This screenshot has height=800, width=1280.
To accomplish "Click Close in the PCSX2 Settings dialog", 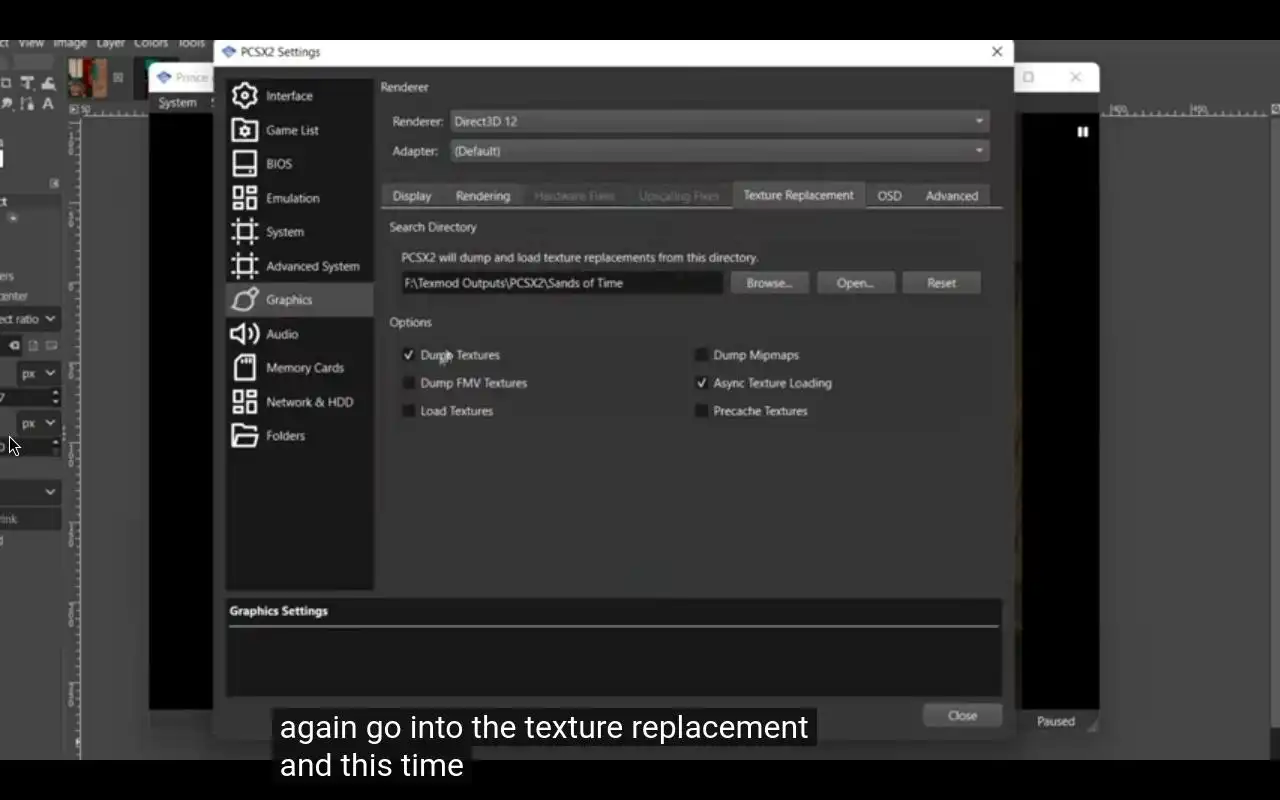I will click(x=962, y=715).
